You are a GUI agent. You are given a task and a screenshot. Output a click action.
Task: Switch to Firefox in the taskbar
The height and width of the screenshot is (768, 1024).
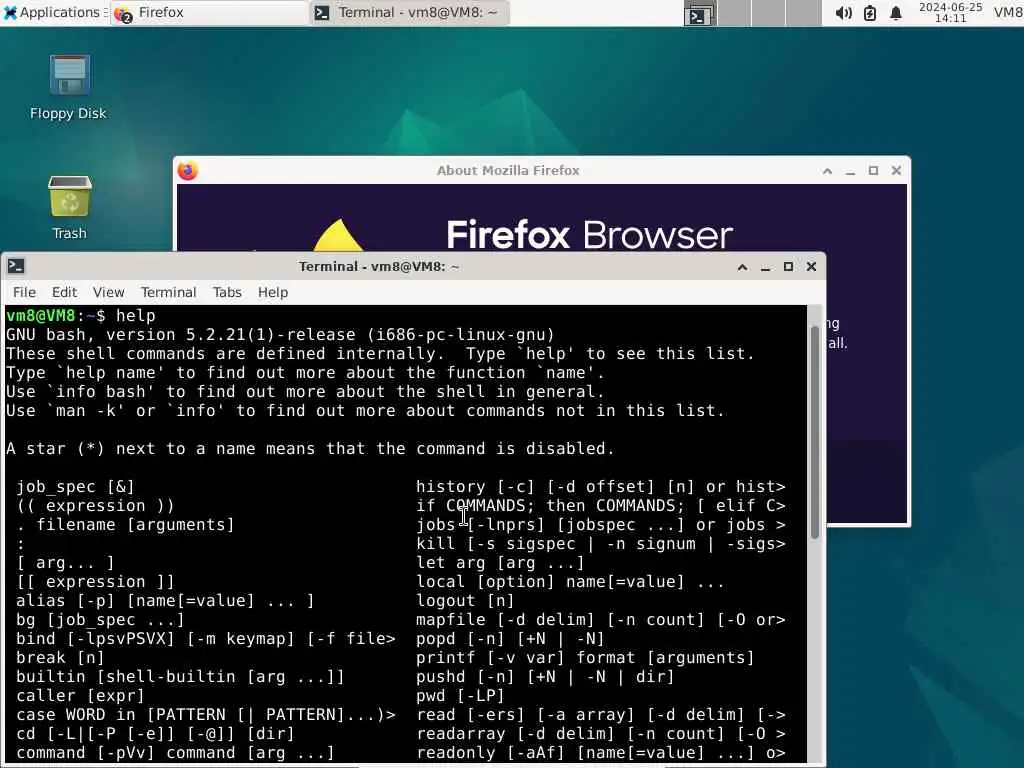pos(209,12)
